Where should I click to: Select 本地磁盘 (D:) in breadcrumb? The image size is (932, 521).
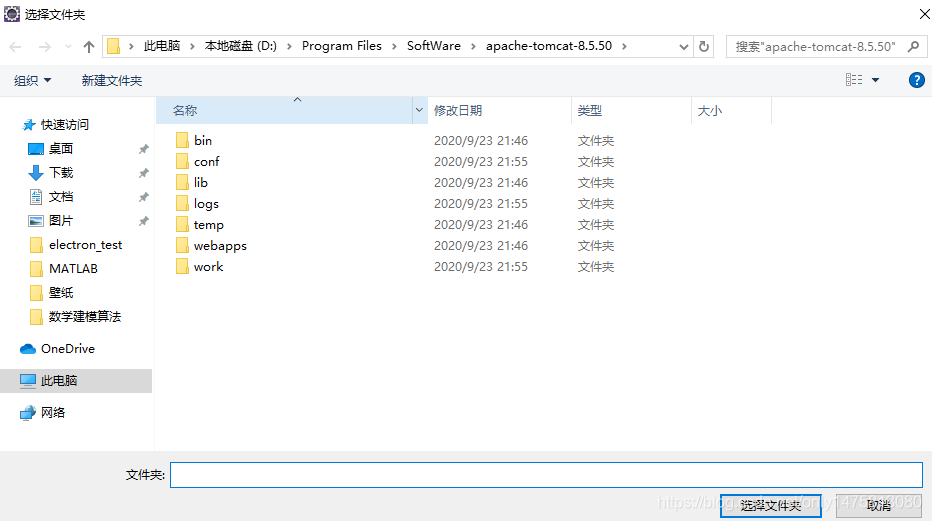click(241, 46)
